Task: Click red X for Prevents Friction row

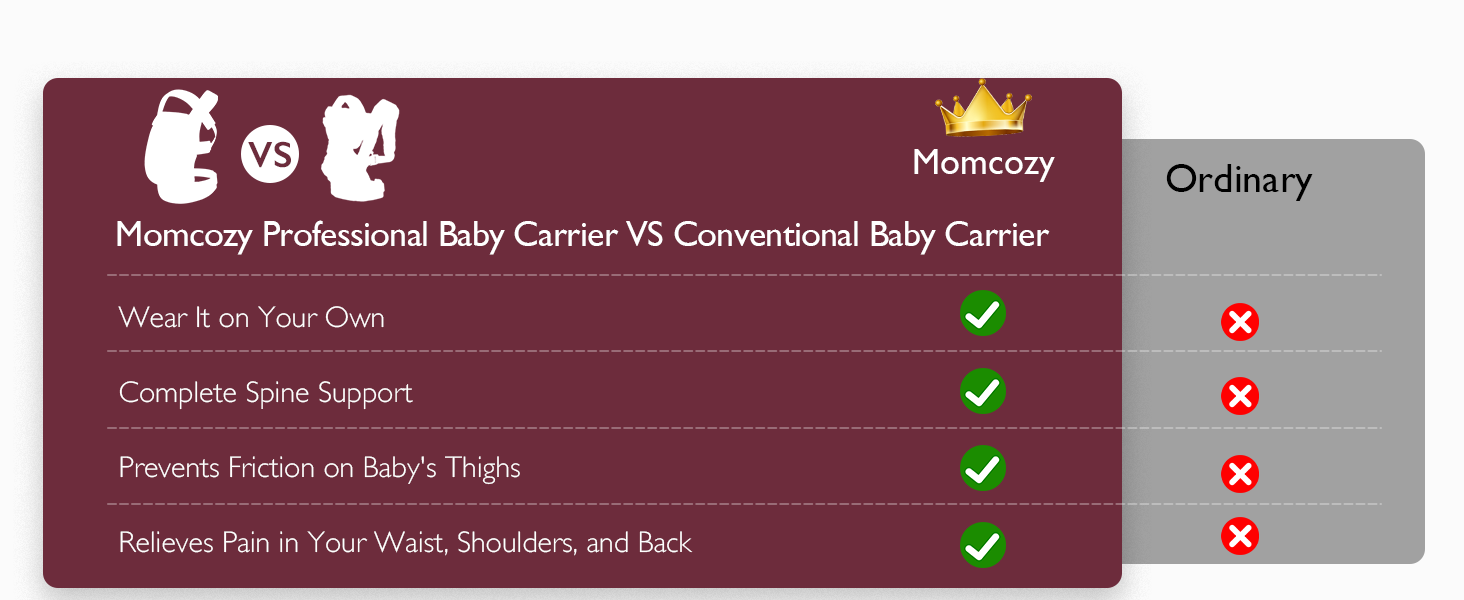Action: pos(1240,473)
